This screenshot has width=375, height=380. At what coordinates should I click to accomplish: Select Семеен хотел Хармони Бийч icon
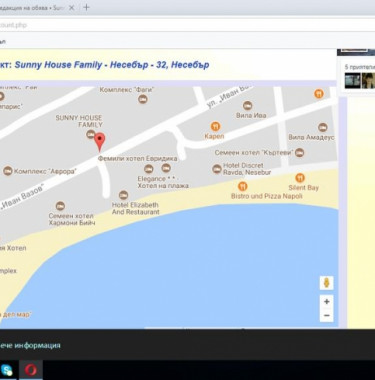60,206
